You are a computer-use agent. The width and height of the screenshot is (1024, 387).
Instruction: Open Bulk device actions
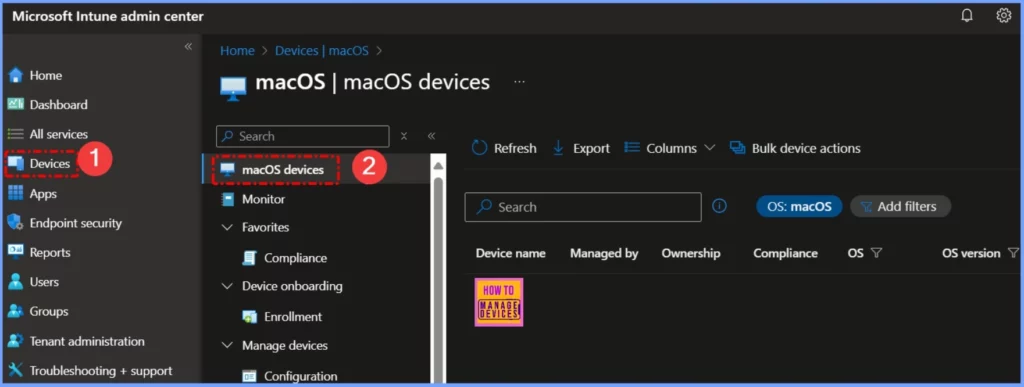[x=795, y=148]
